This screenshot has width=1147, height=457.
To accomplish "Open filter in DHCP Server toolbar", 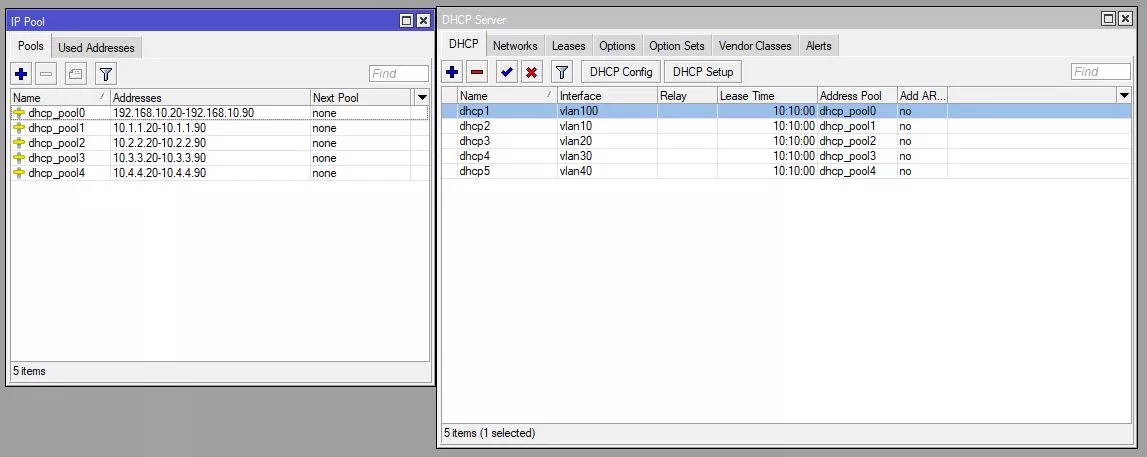I will coord(561,72).
